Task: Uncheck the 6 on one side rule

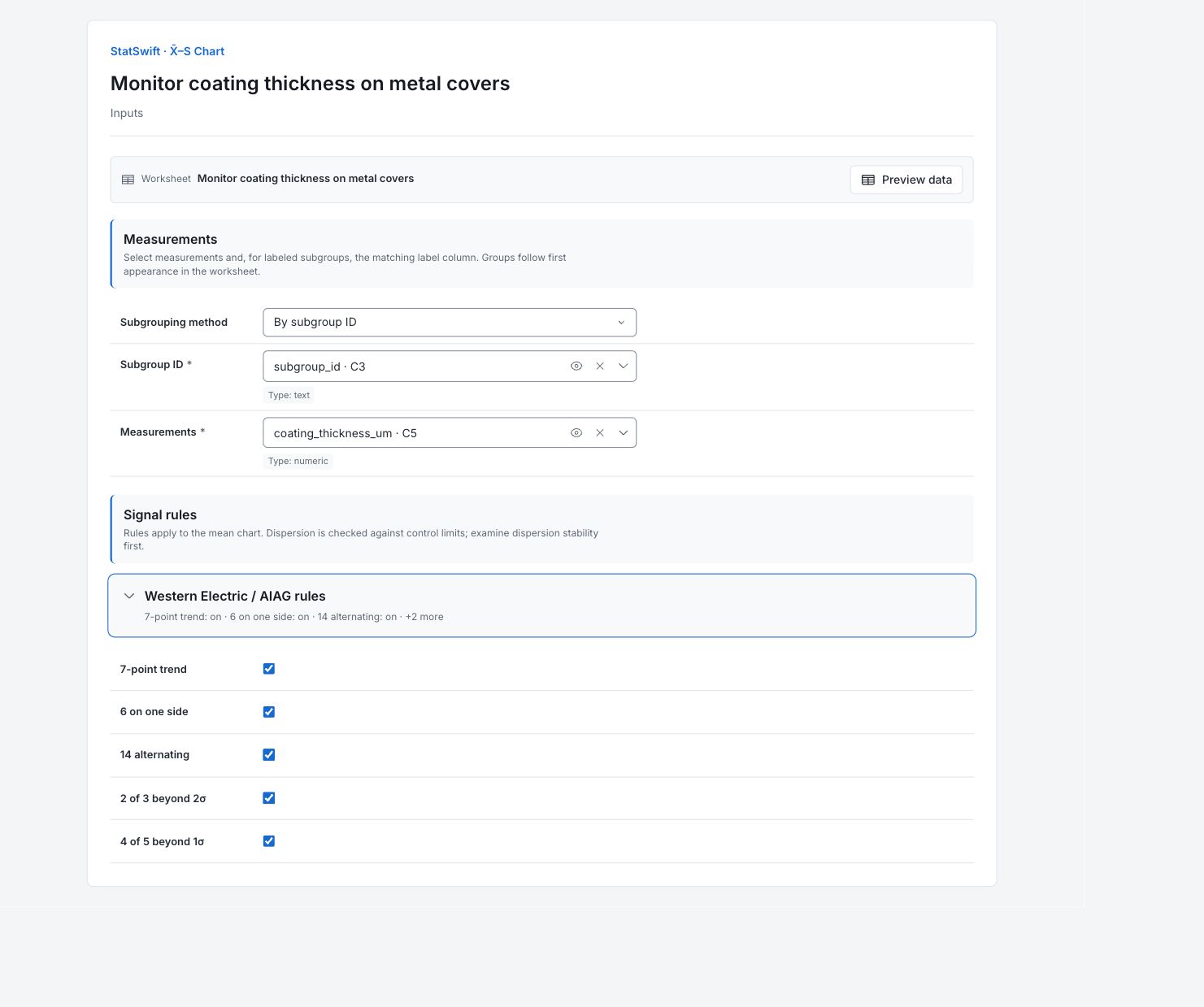Action: coord(269,712)
